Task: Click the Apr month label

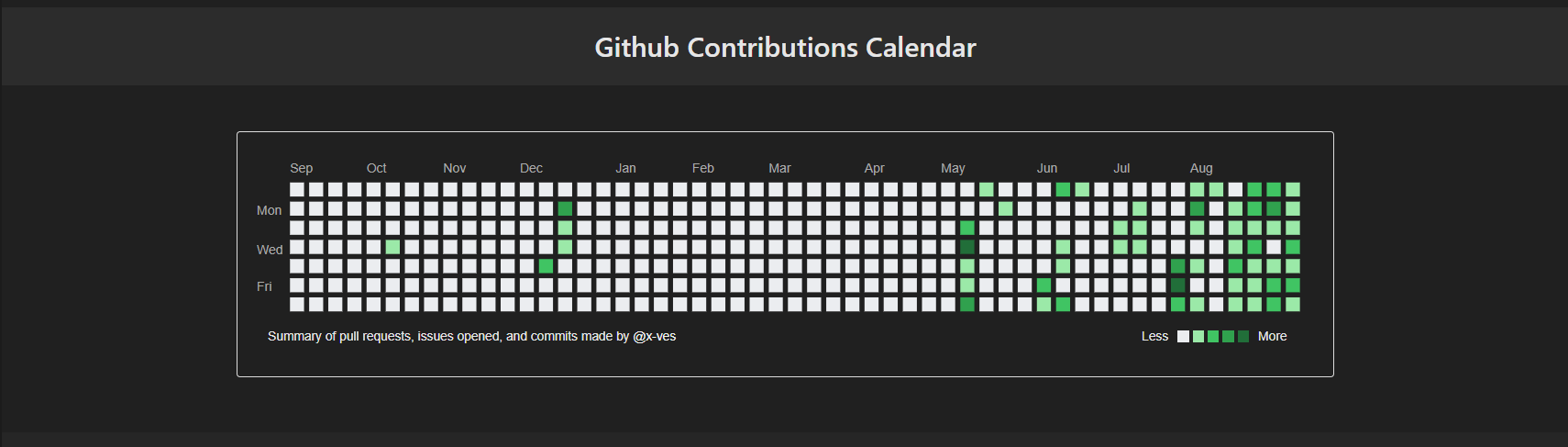Action: tap(875, 168)
